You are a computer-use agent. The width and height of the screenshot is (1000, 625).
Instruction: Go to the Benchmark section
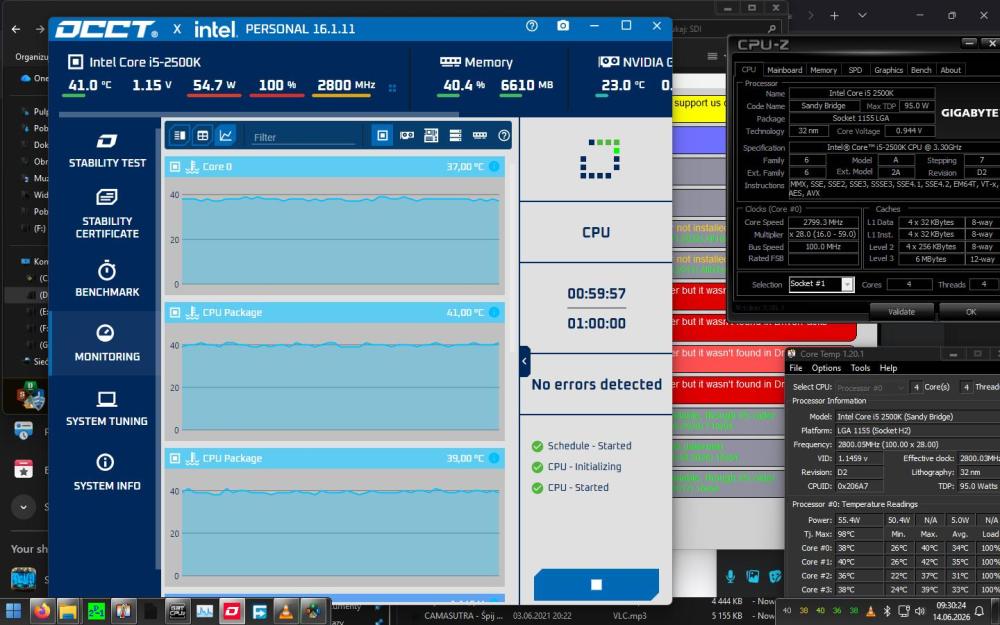pyautogui.click(x=107, y=279)
